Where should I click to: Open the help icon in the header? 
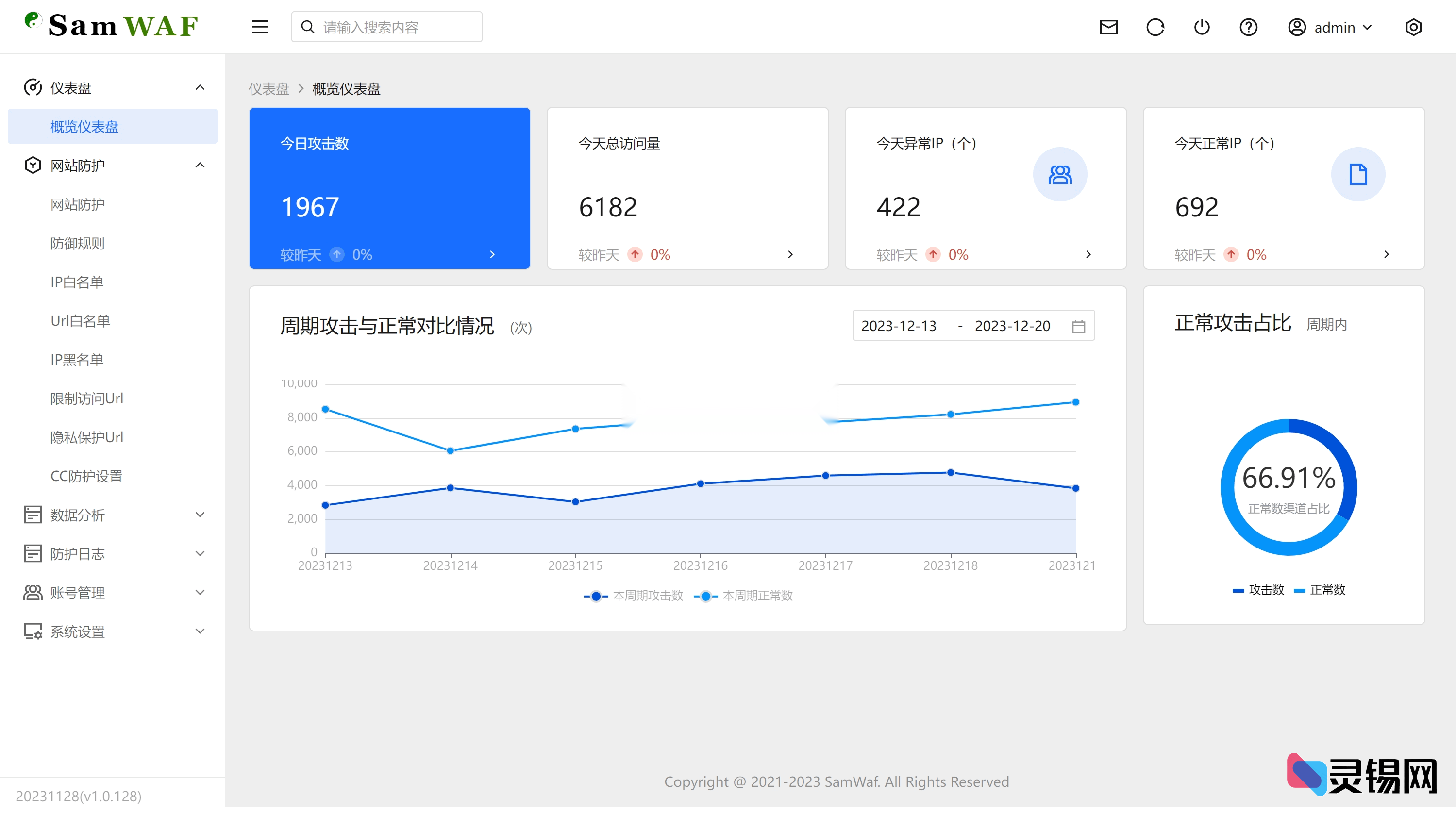1249,27
